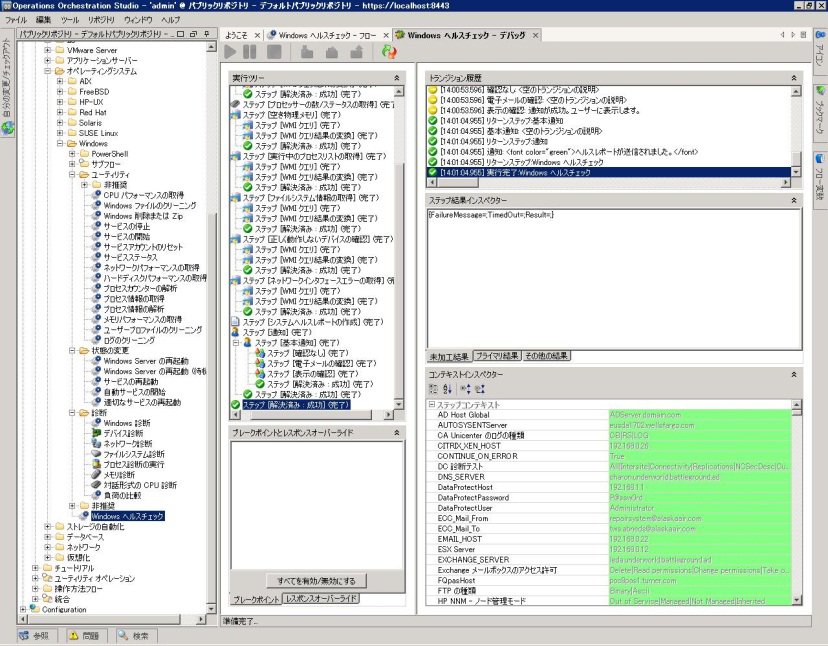
Task: Open the 編集 menu
Action: pos(43,20)
